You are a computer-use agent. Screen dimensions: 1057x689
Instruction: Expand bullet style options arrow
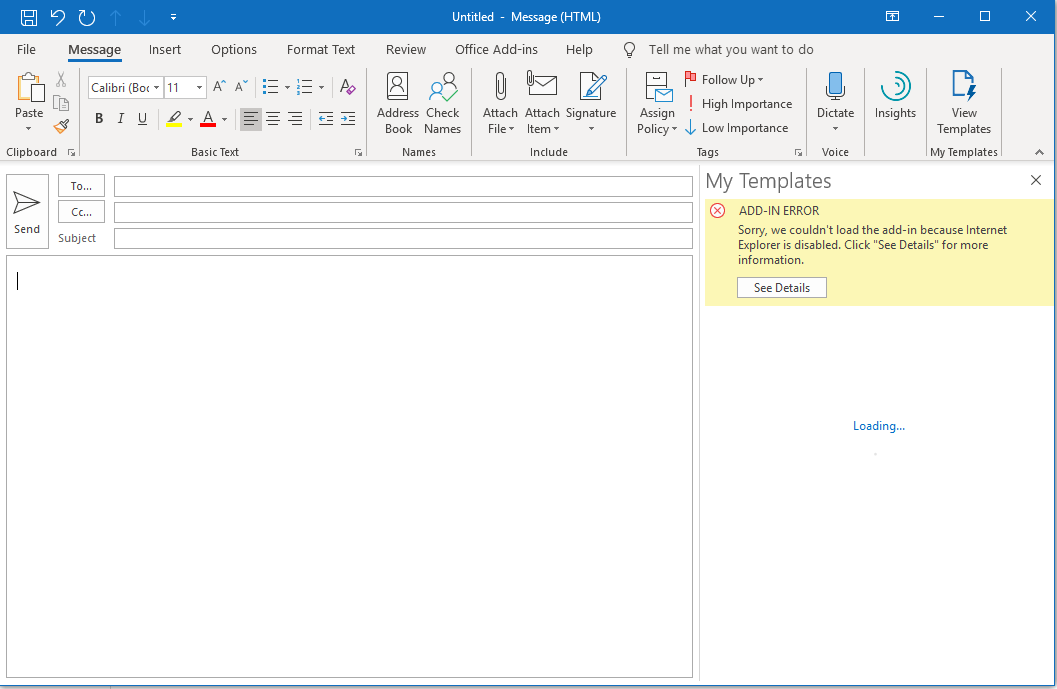click(287, 87)
